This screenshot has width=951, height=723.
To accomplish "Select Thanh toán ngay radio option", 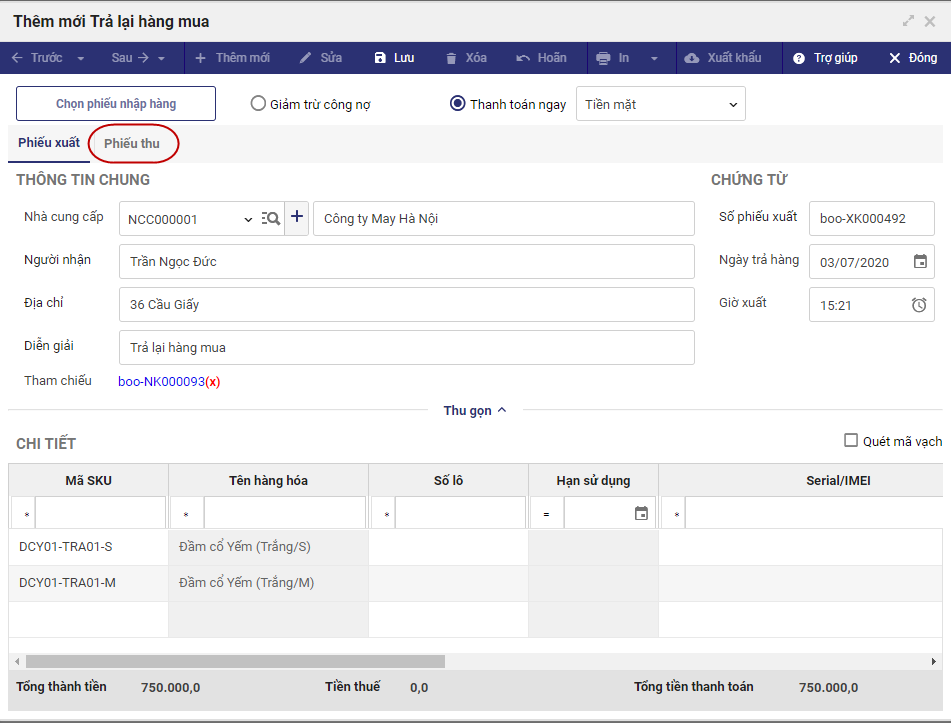I will point(458,104).
